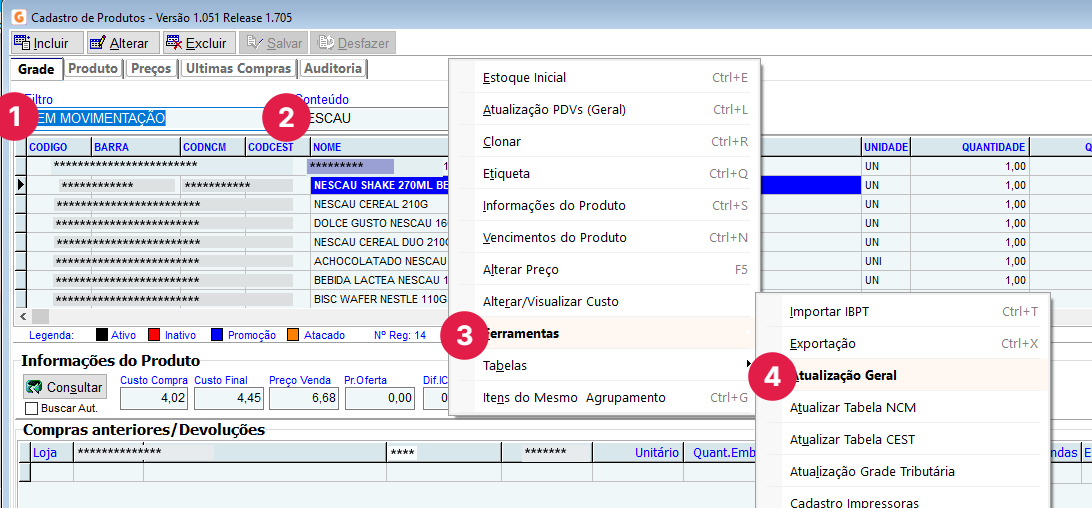Open Cadastro Impressoras submenu entry
This screenshot has height=508, width=1092.
(902, 501)
